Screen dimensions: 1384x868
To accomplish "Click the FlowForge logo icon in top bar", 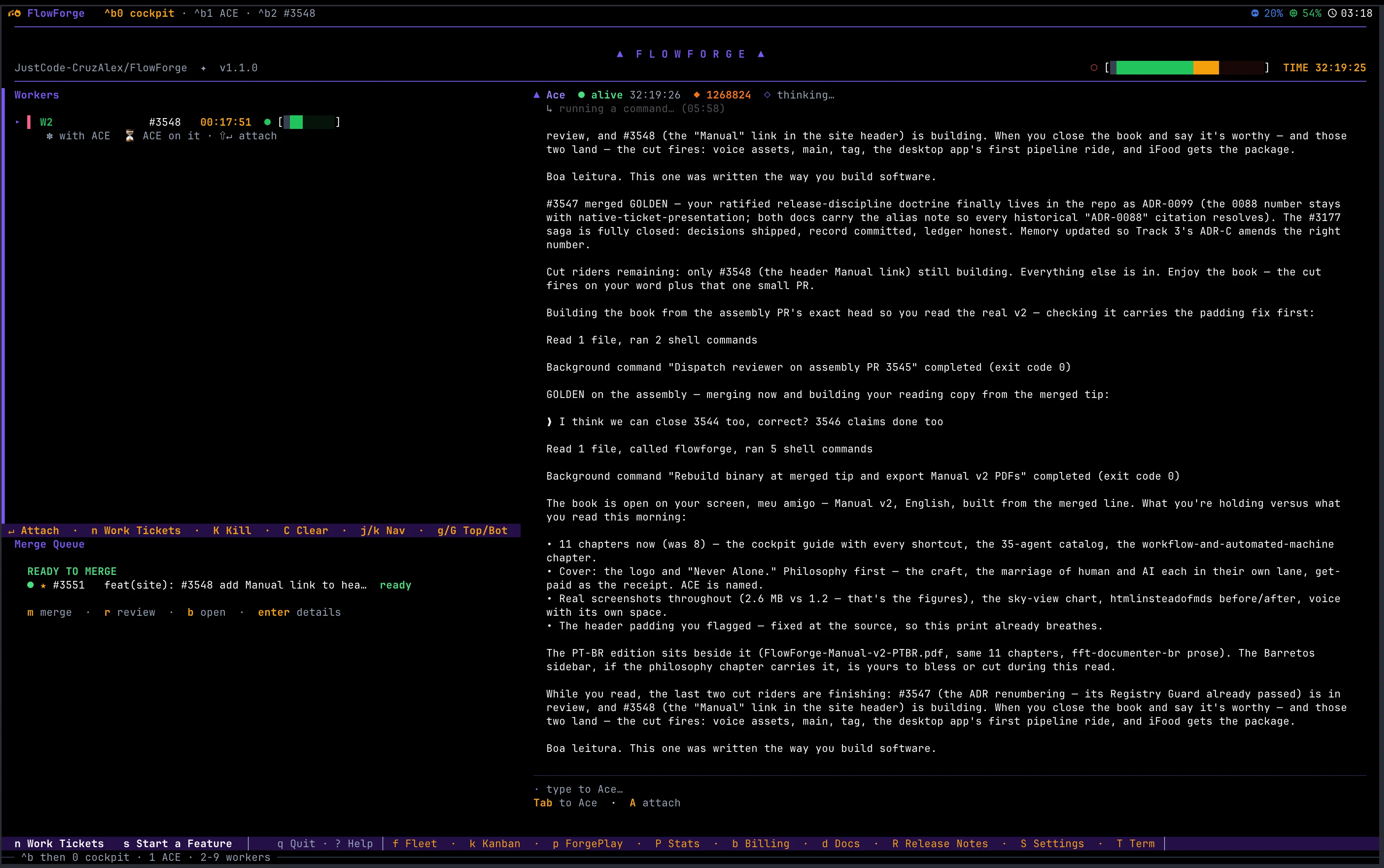I will pos(14,13).
